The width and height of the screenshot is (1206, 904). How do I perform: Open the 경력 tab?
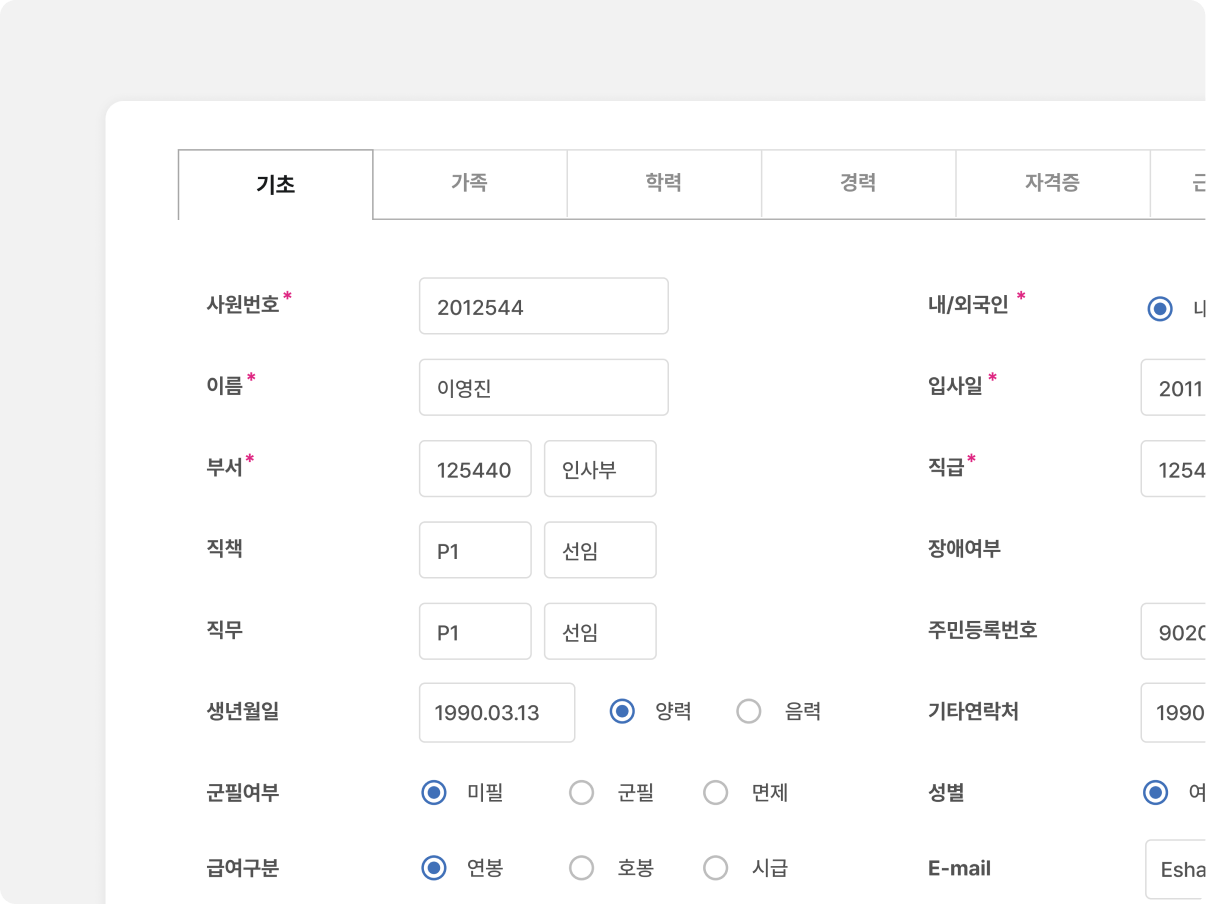coord(858,183)
